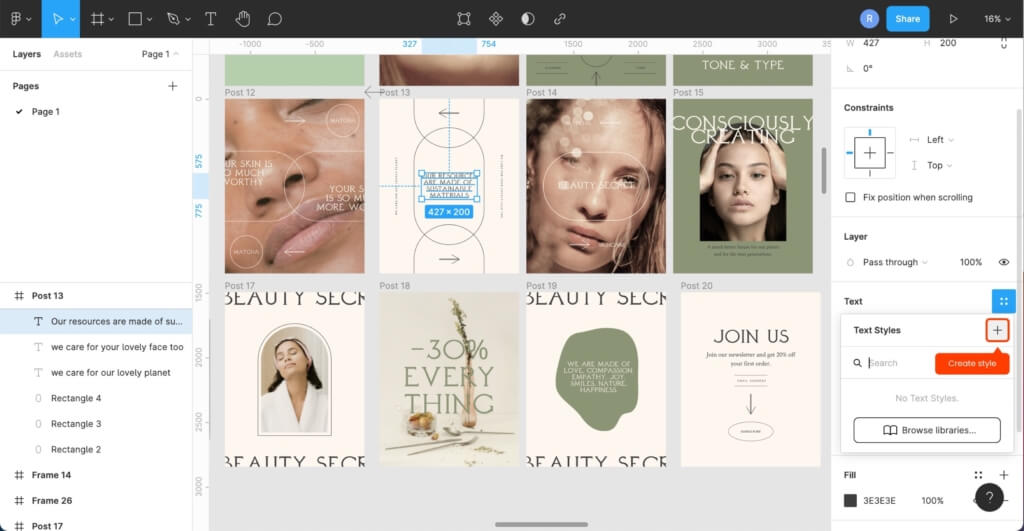Click the Post 18 -30% Everything artboard

click(449, 379)
